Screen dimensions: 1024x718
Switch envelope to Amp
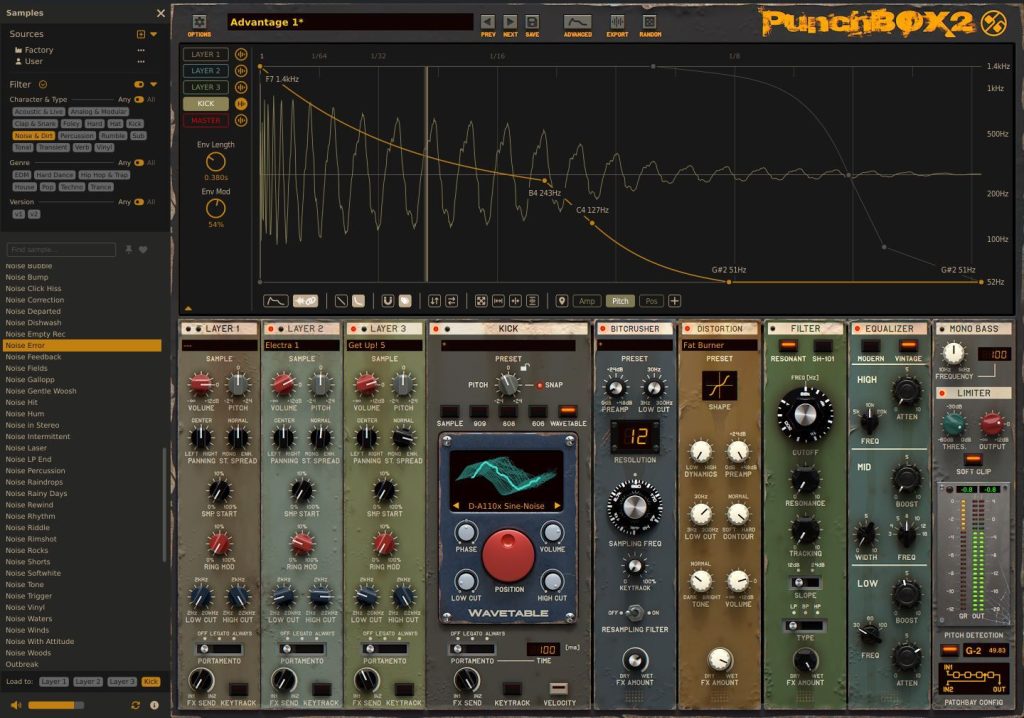click(586, 301)
